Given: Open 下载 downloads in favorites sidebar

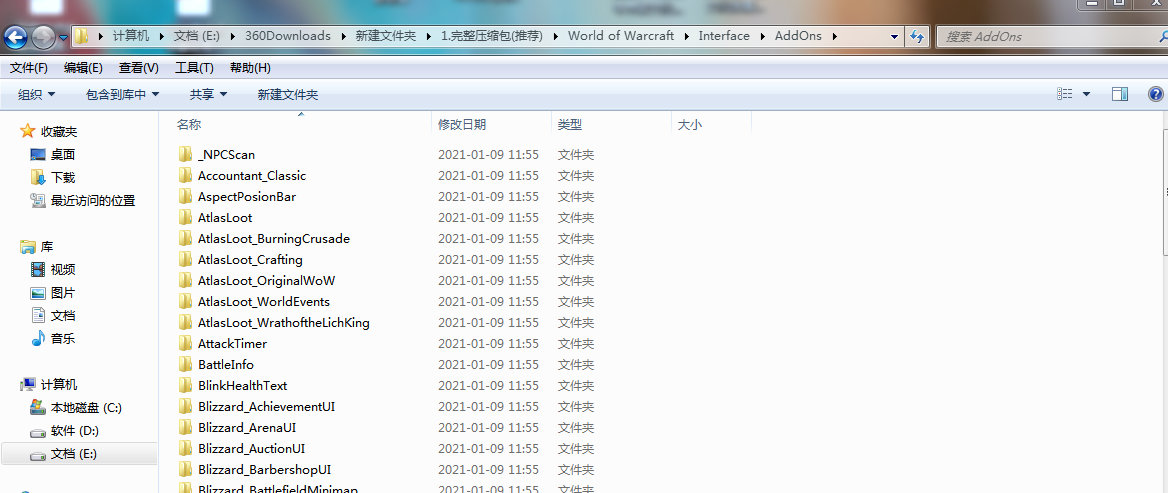Looking at the screenshot, I should click(63, 177).
